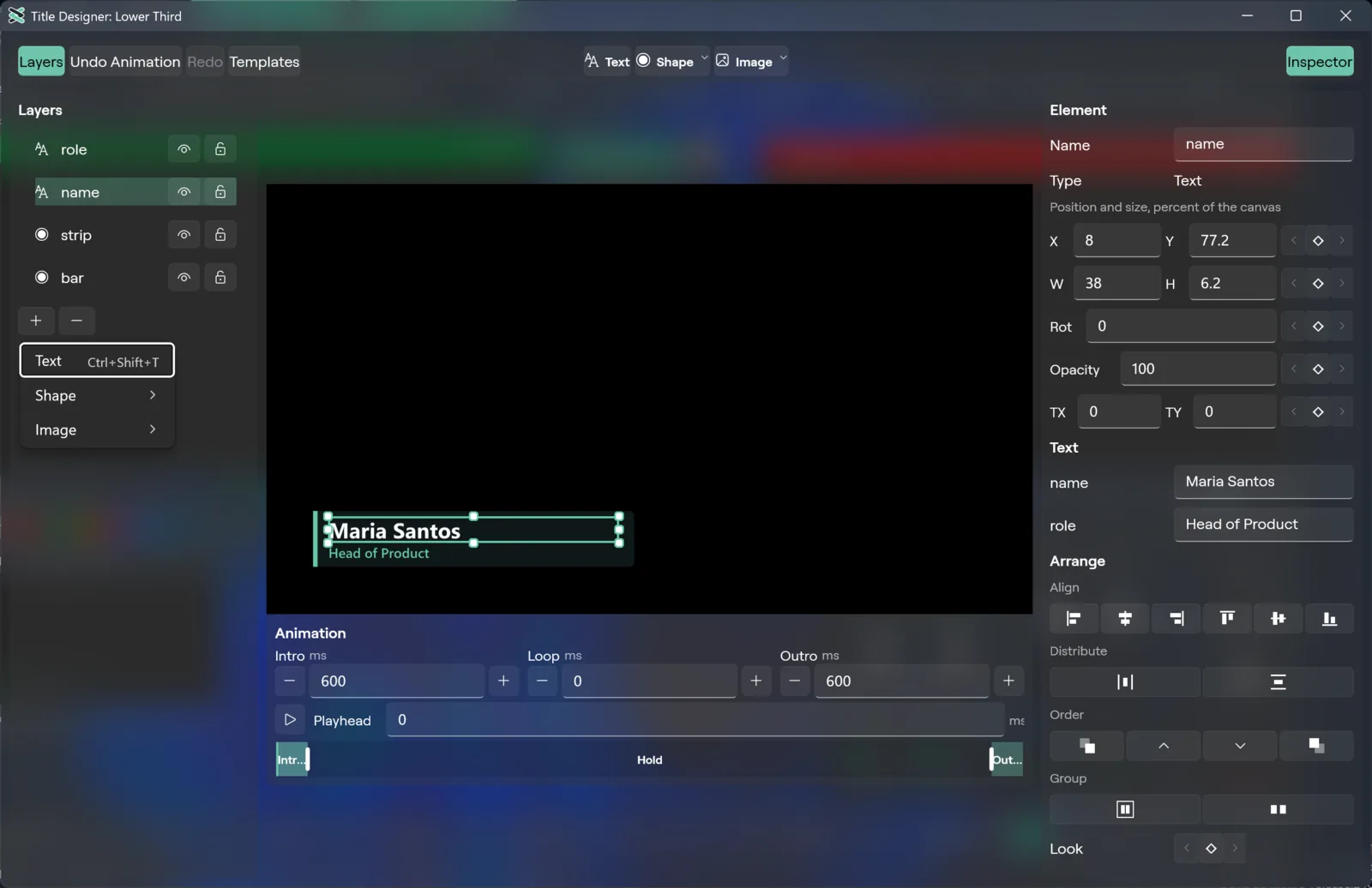This screenshot has width=1372, height=888.
Task: Move element one step forward
Action: pyautogui.click(x=1163, y=746)
